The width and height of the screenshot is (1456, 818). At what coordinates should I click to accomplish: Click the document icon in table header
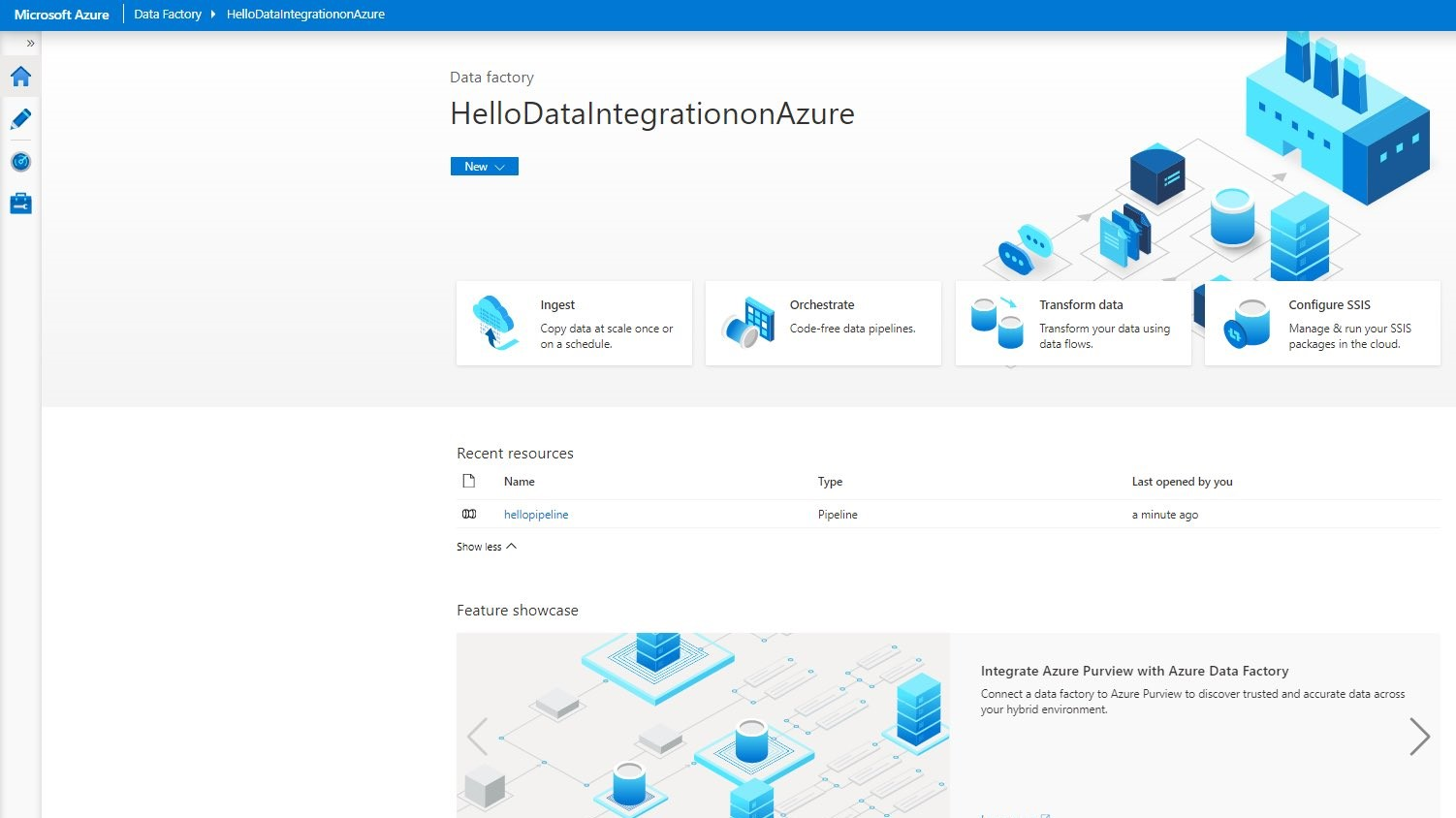coord(469,481)
